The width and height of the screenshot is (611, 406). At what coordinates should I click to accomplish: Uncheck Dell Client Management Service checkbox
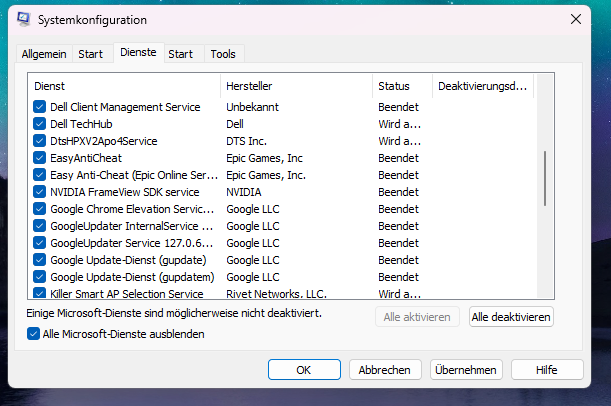(x=39, y=107)
